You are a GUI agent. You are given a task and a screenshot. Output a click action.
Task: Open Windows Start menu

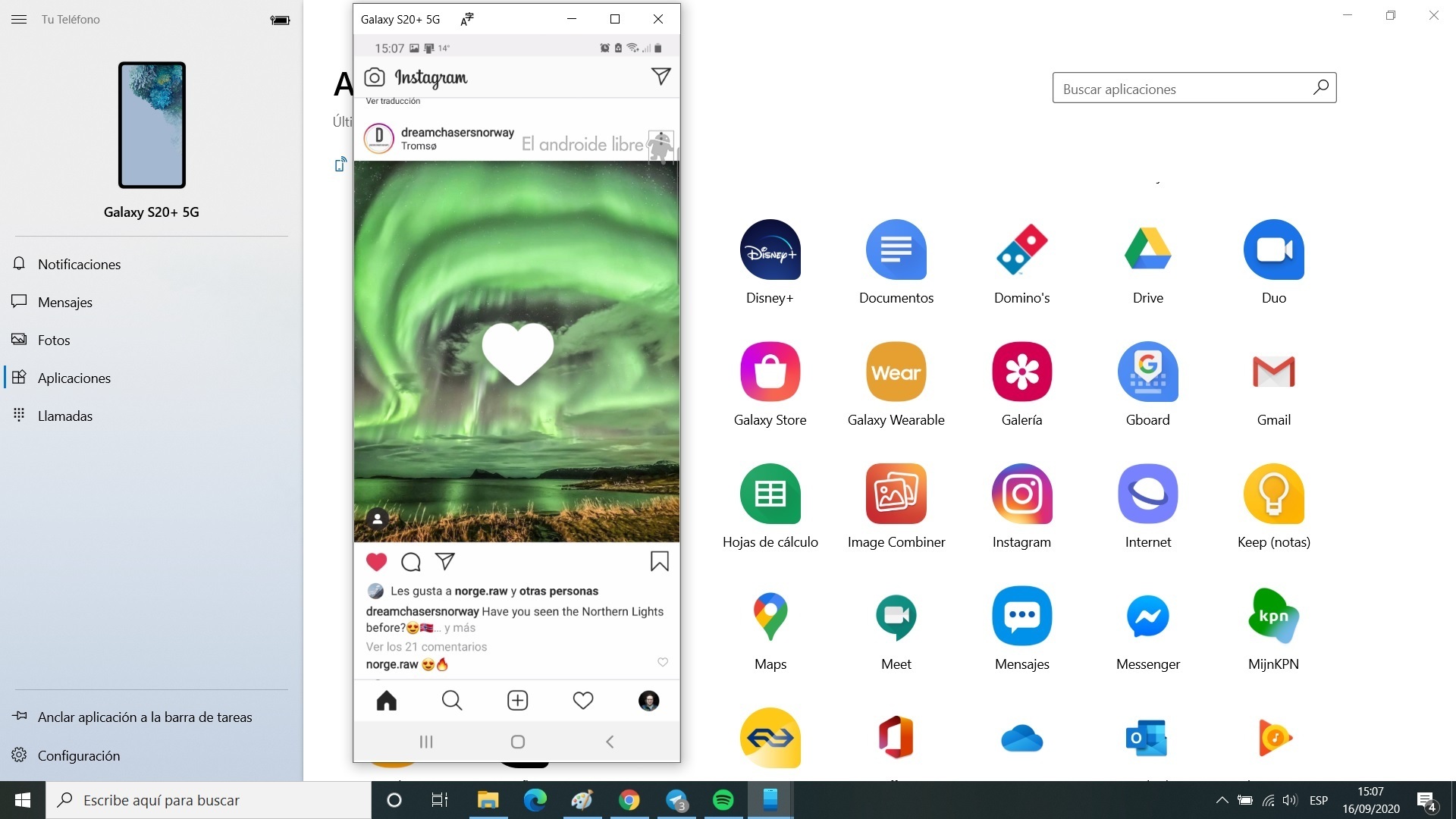[23, 800]
